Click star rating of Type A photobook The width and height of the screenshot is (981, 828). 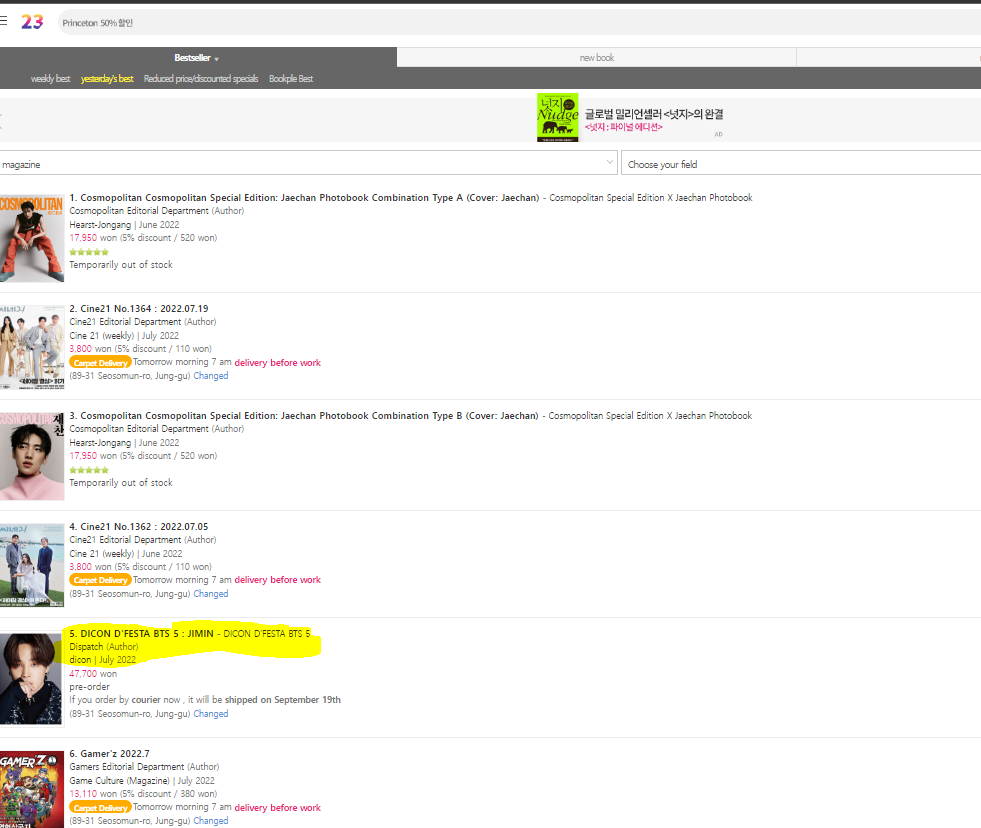89,252
